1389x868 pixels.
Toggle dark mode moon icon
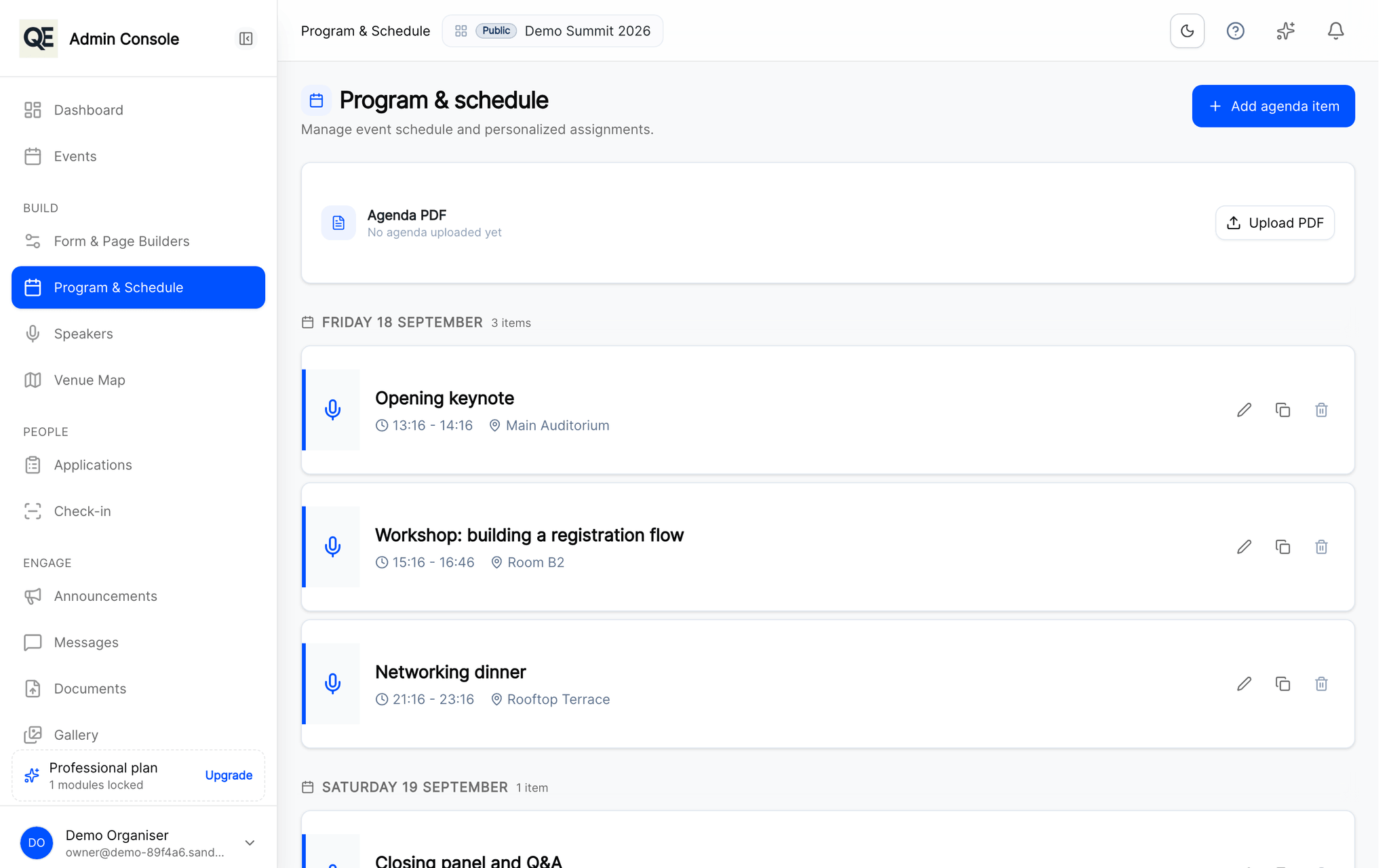(x=1187, y=31)
